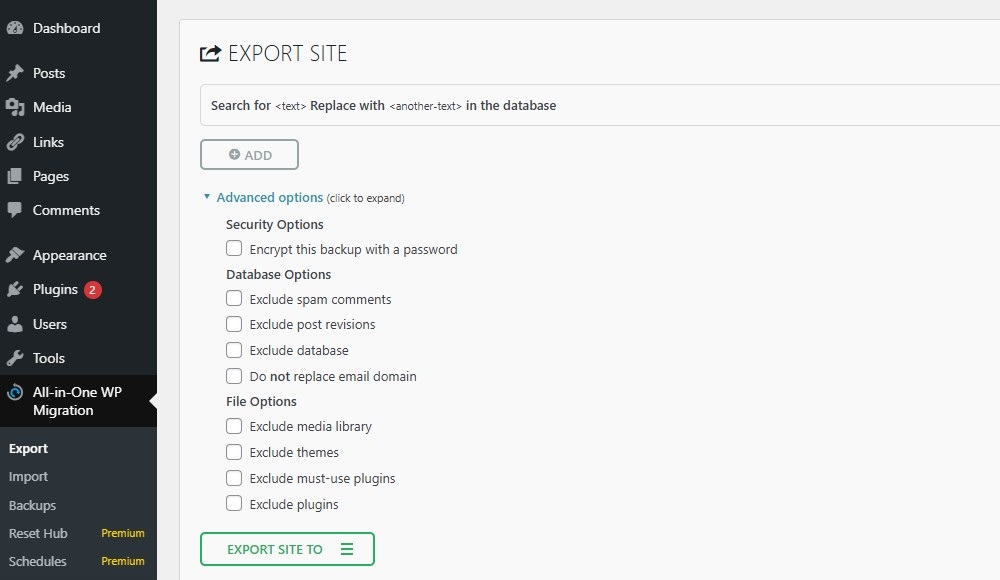Click the Search for replace text field
This screenshot has width=1000, height=580.
[x=600, y=105]
